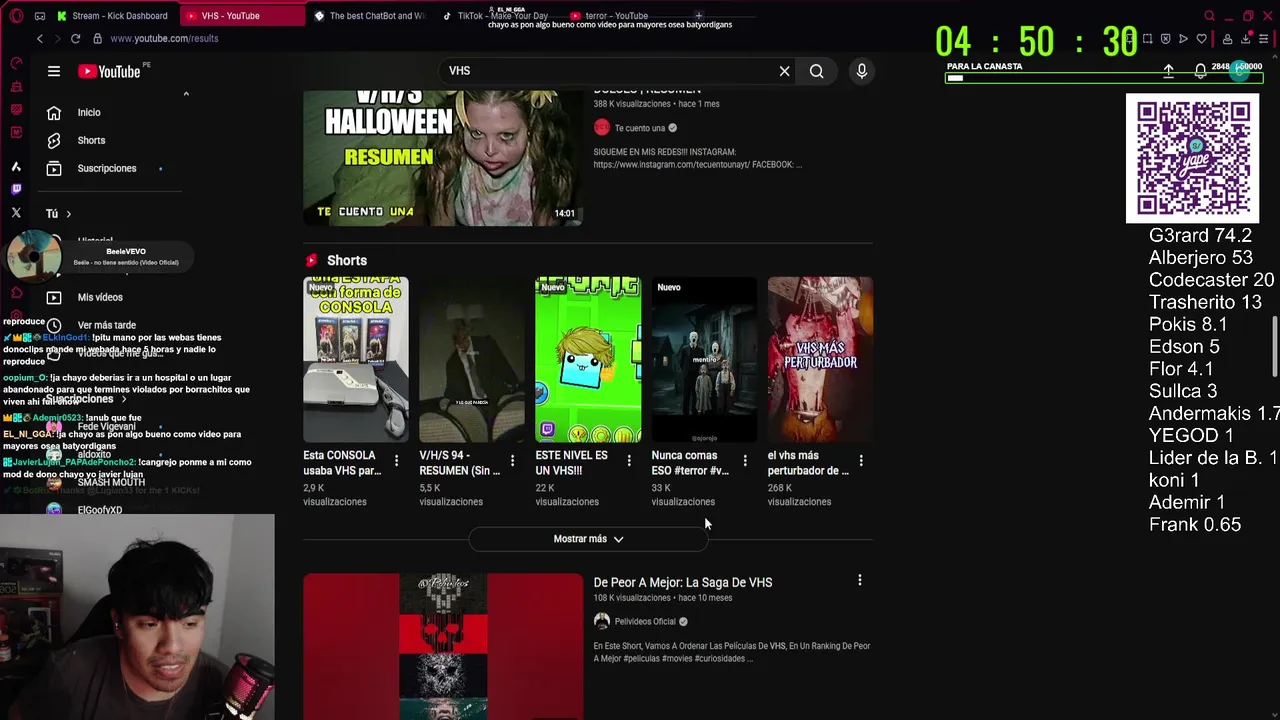Play the Esta CONSOLA usaba VHS short
This screenshot has width=1280, height=720.
356,359
